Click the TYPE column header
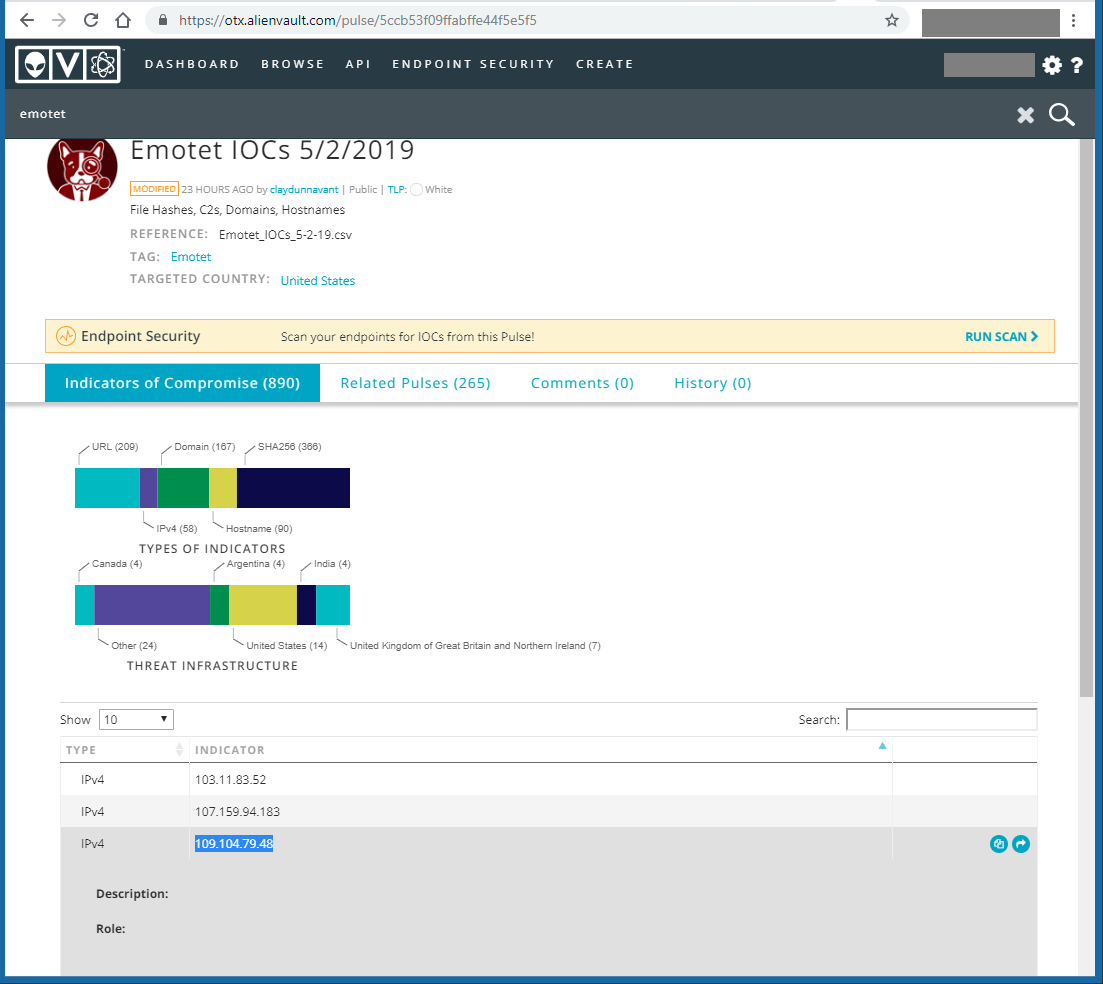This screenshot has height=984, width=1103. point(81,750)
